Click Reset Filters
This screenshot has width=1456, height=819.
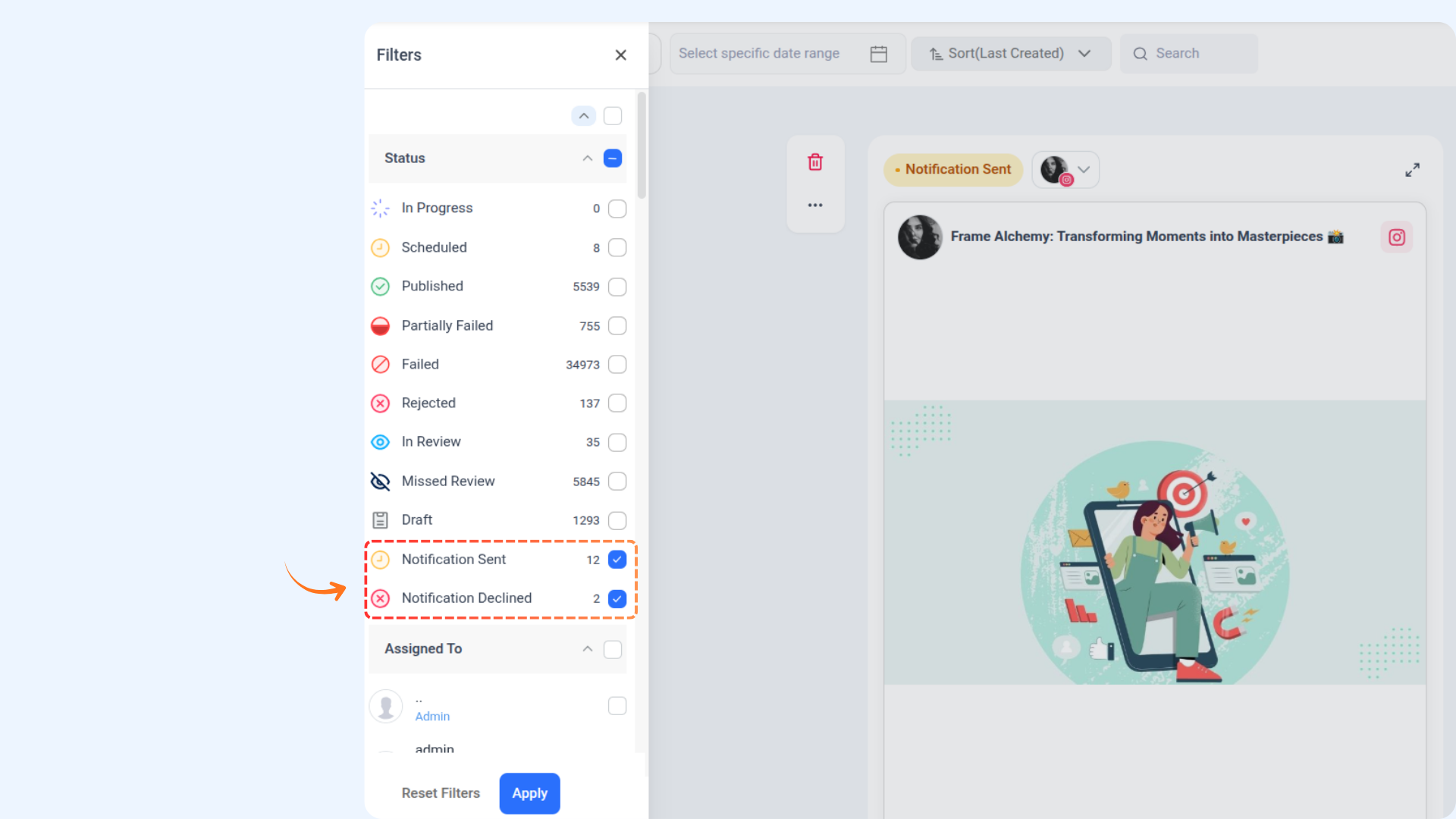[x=441, y=793]
